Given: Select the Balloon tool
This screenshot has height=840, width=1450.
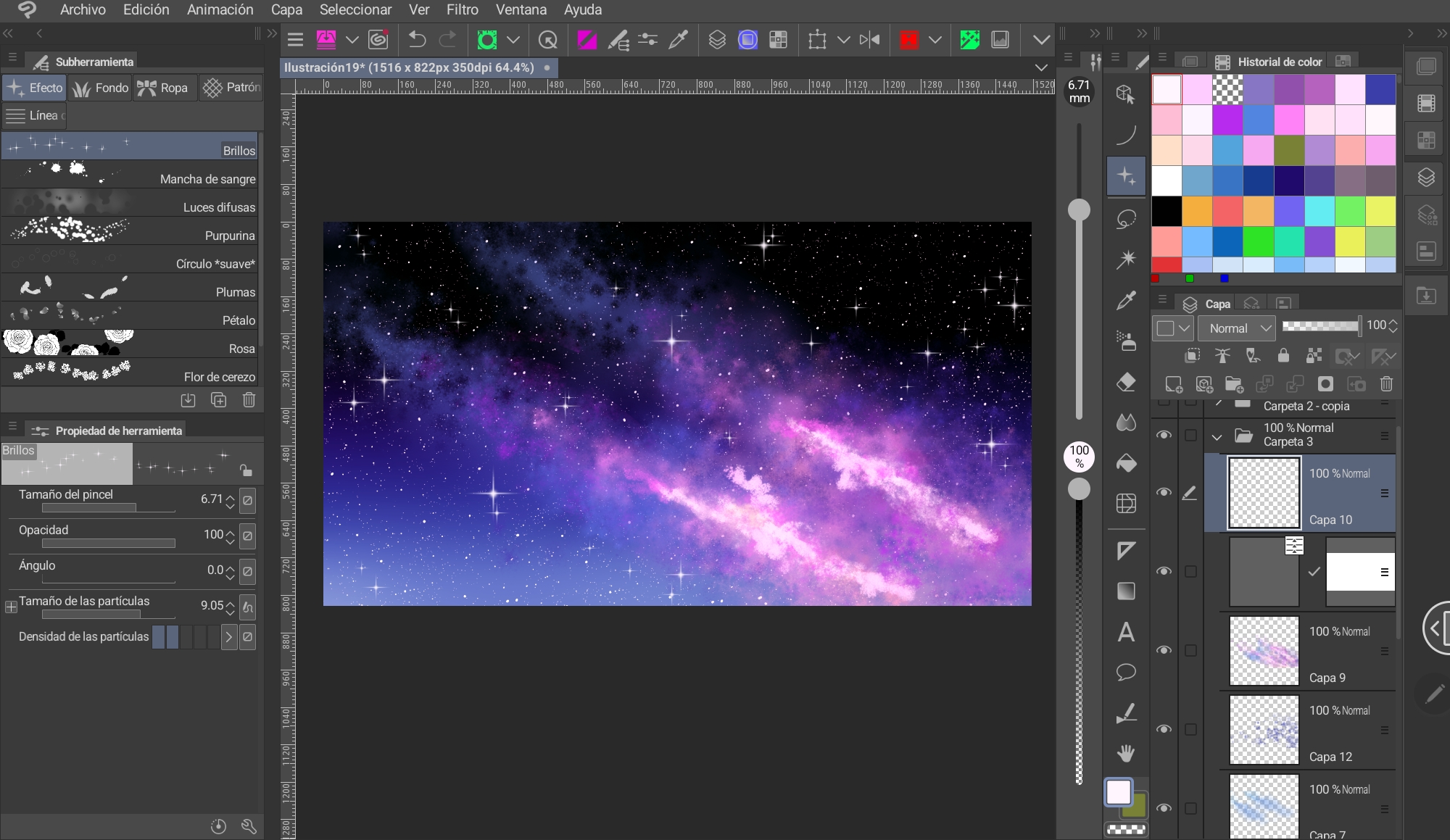Looking at the screenshot, I should click(1126, 672).
